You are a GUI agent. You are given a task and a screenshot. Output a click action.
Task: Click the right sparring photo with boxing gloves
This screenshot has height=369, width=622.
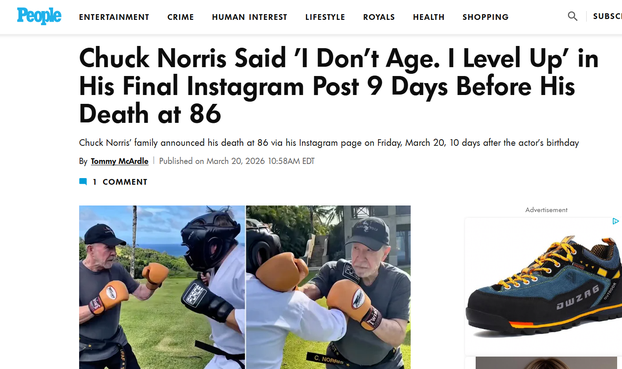tap(328, 287)
